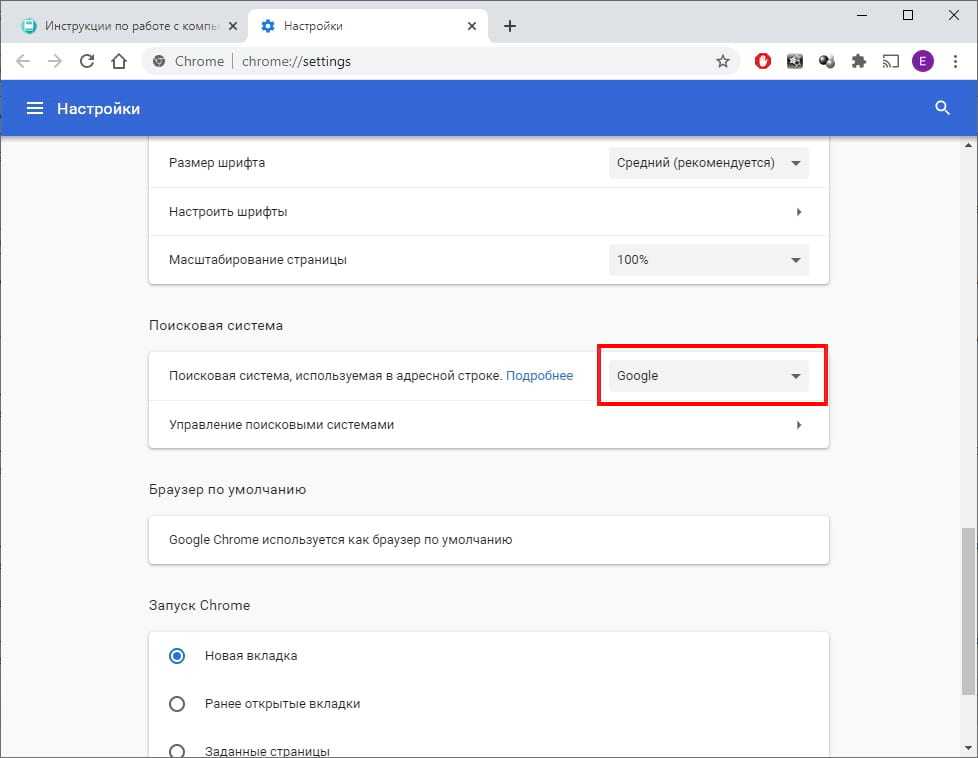Open the purple E profile avatar
The width and height of the screenshot is (978, 758).
(x=922, y=61)
